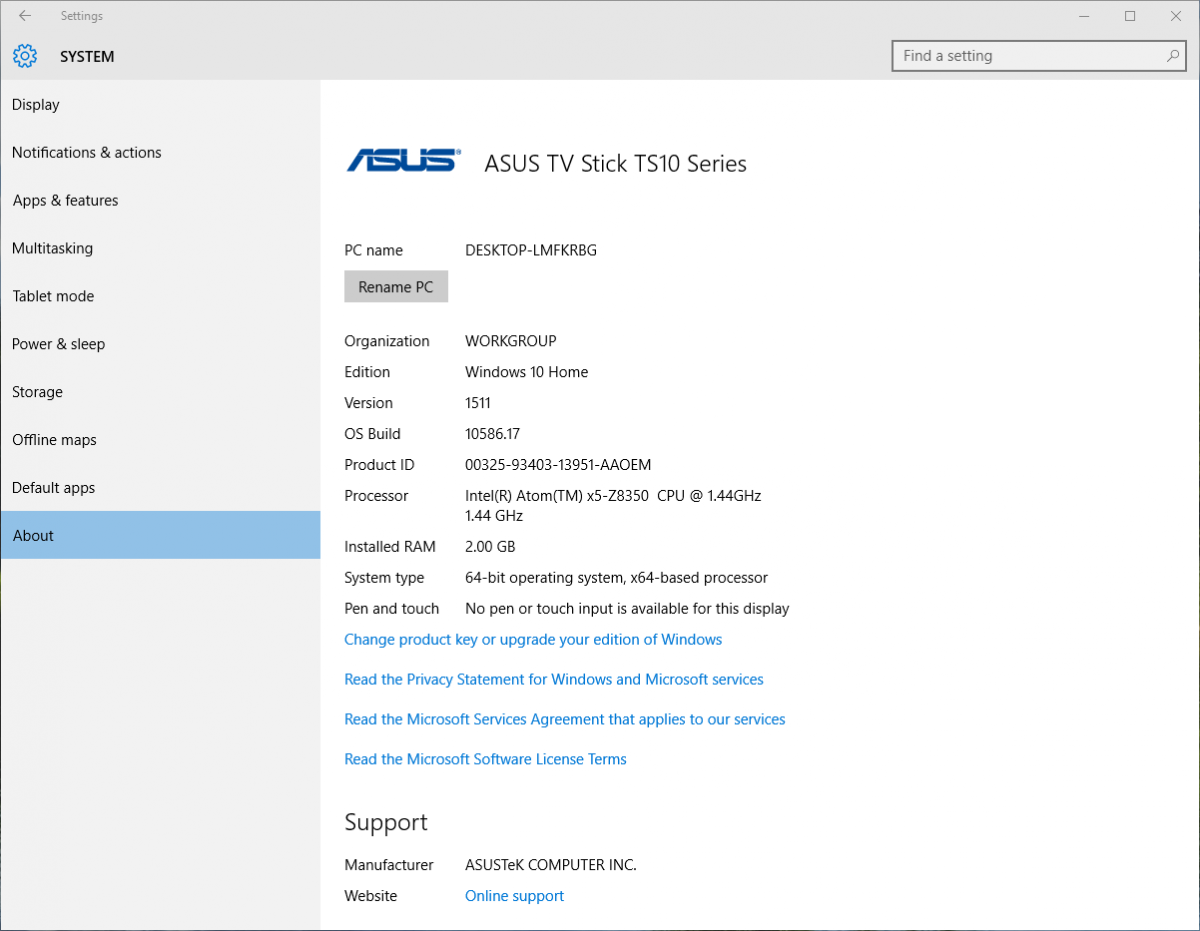The width and height of the screenshot is (1200, 931).
Task: Open Storage settings
Action: click(160, 392)
